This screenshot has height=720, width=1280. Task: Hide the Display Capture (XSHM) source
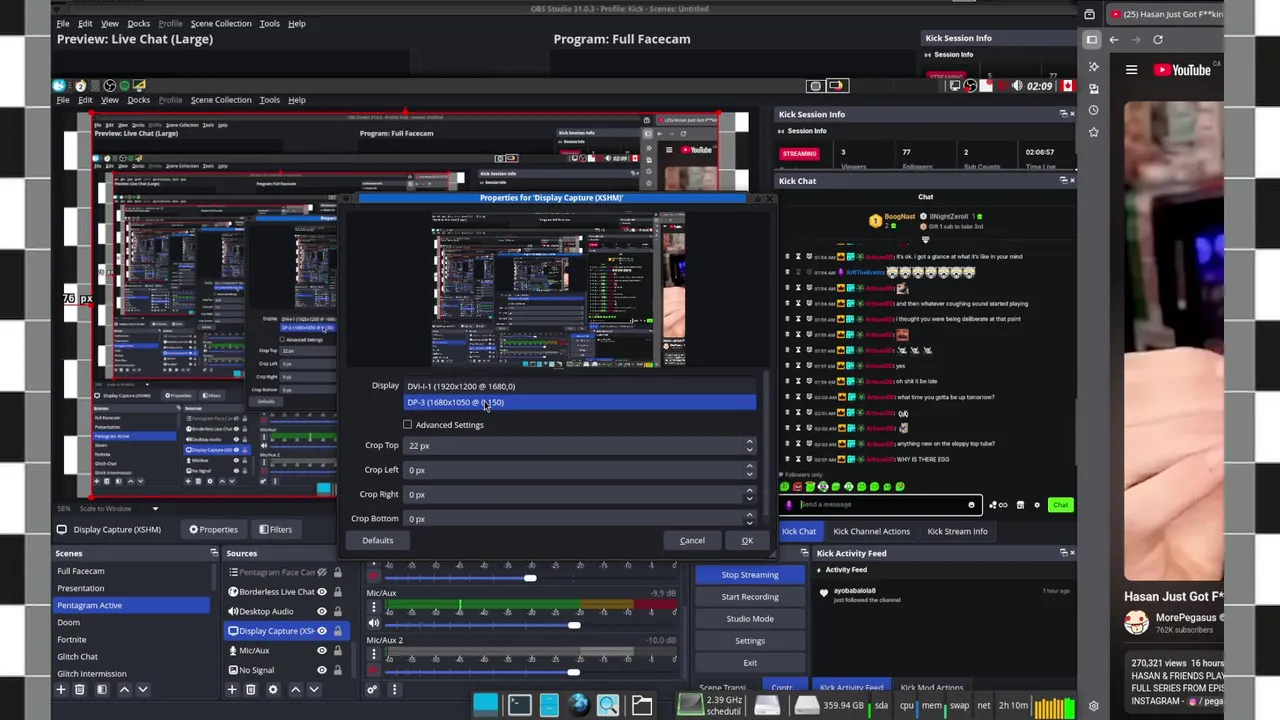322,631
